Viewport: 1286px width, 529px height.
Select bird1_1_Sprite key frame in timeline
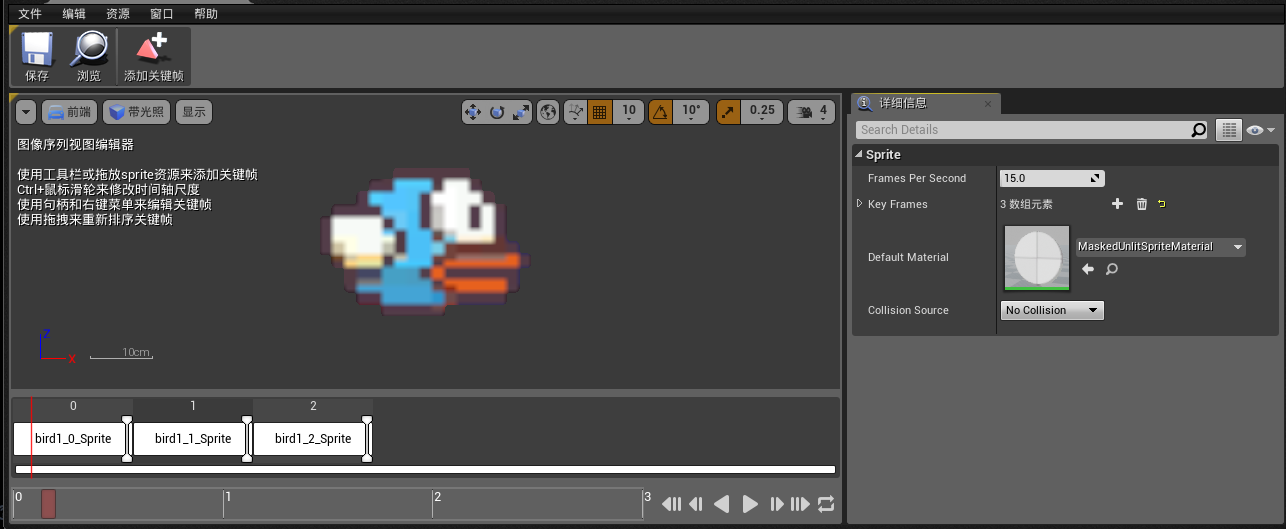tap(193, 439)
